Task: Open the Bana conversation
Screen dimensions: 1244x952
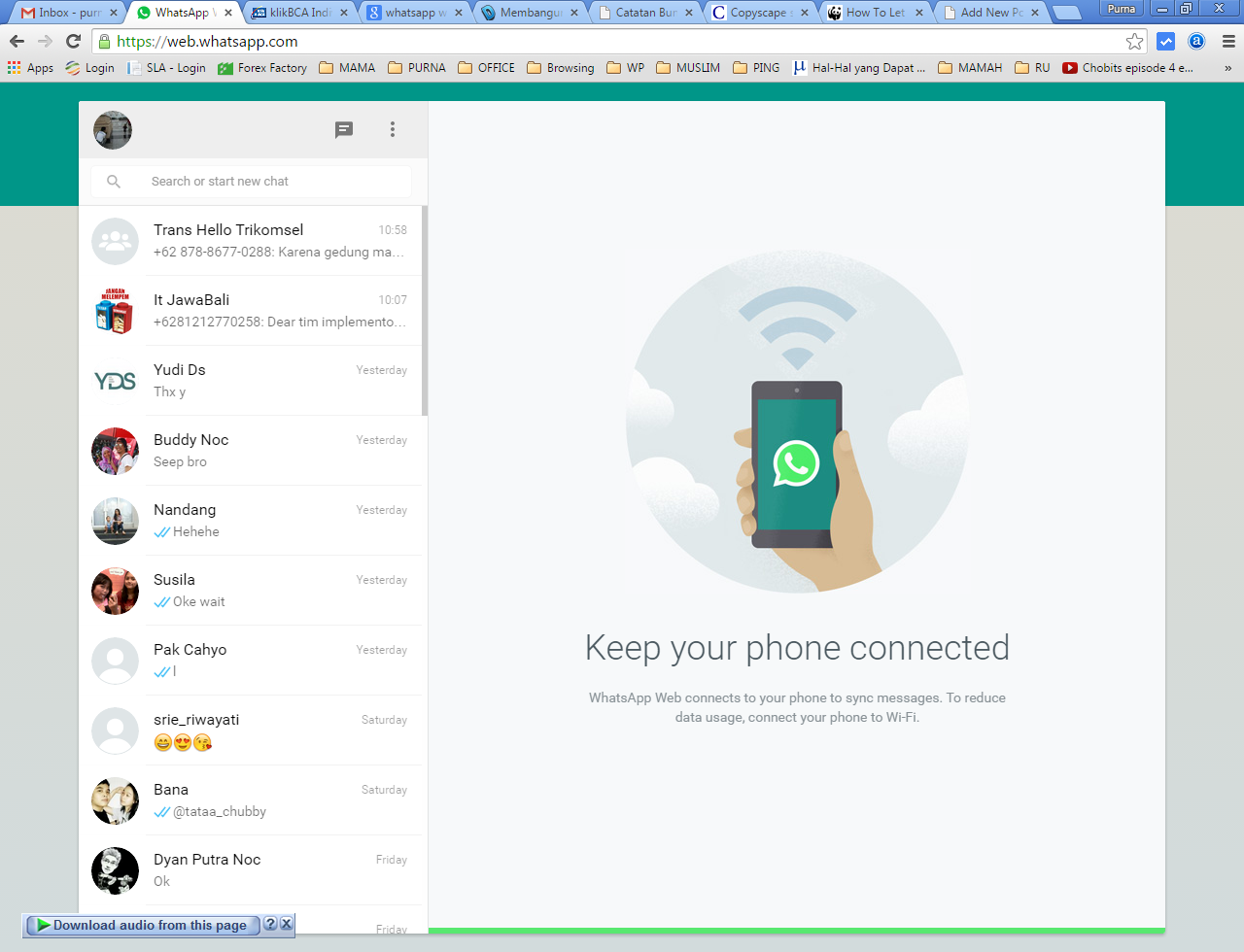Action: point(251,800)
